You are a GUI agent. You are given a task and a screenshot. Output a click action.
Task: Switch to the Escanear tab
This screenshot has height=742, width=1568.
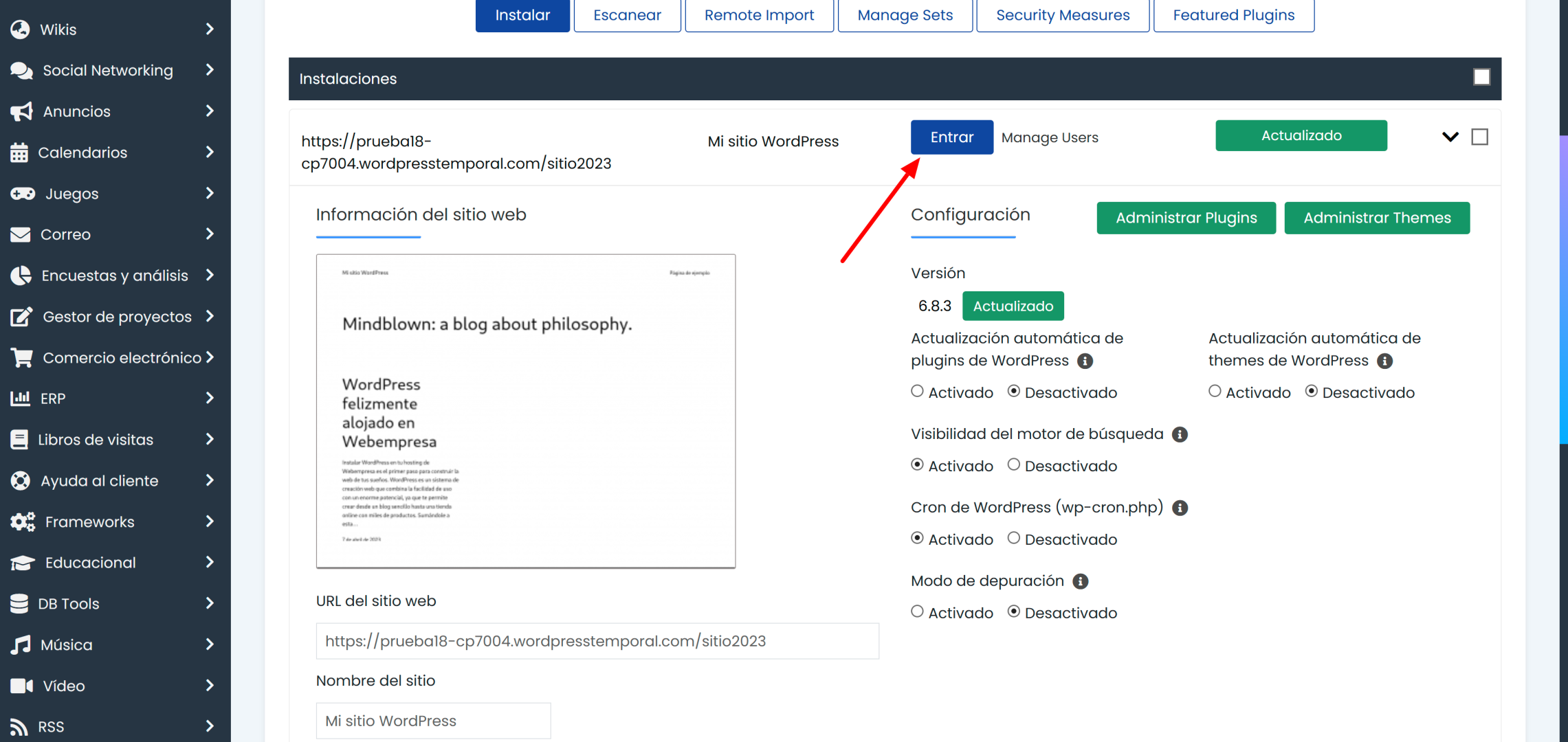pos(627,15)
